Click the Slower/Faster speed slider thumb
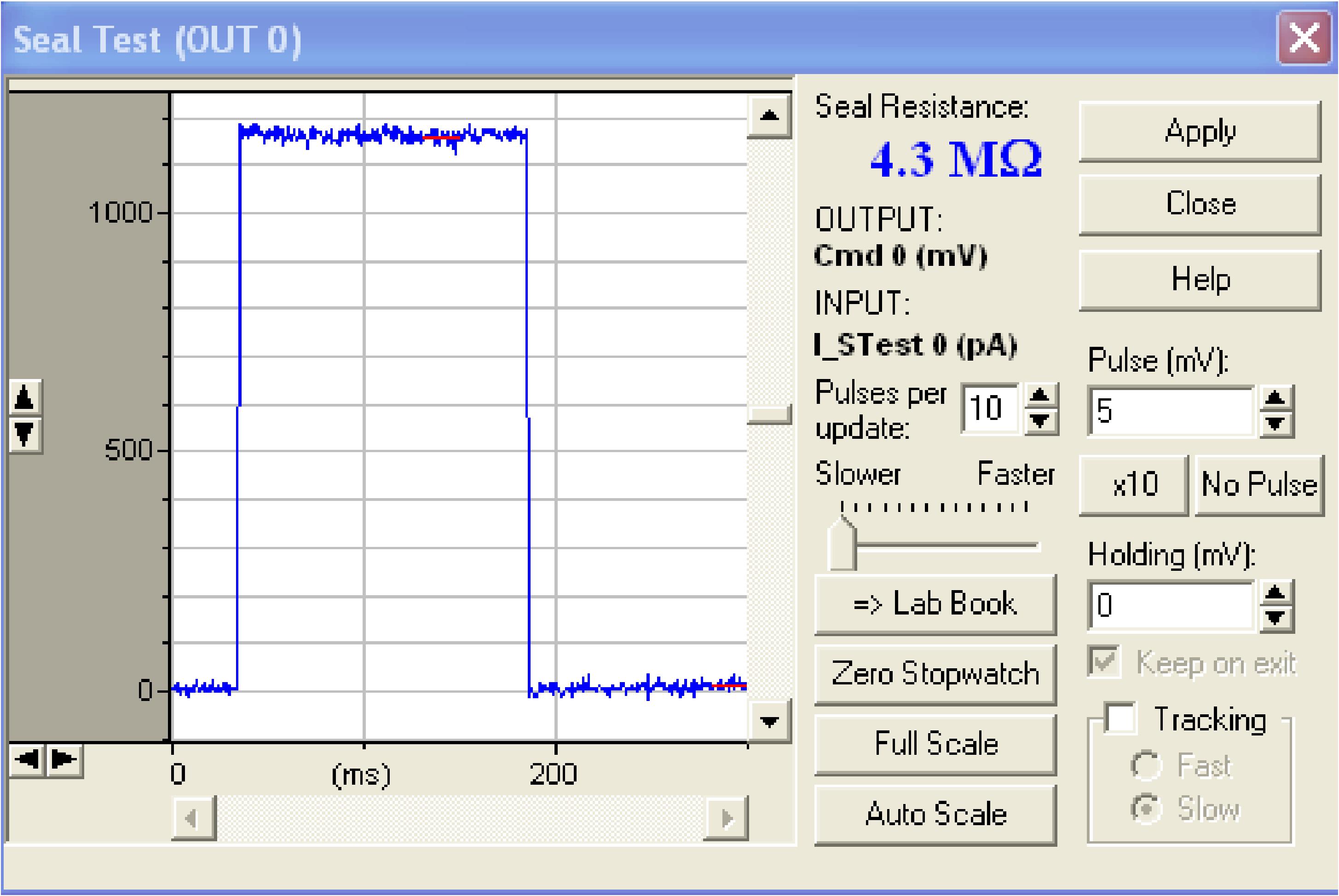The height and width of the screenshot is (896, 1339). tap(842, 543)
